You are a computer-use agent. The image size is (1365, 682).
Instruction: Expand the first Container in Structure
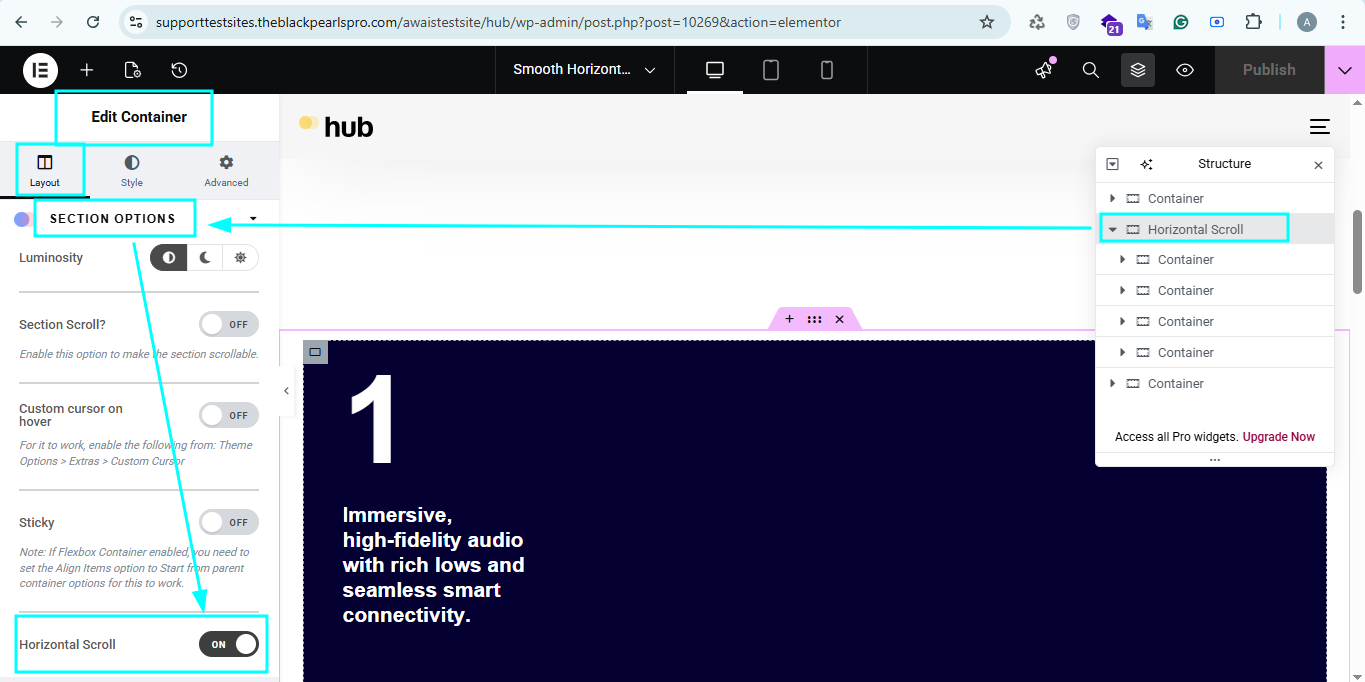pos(1112,198)
